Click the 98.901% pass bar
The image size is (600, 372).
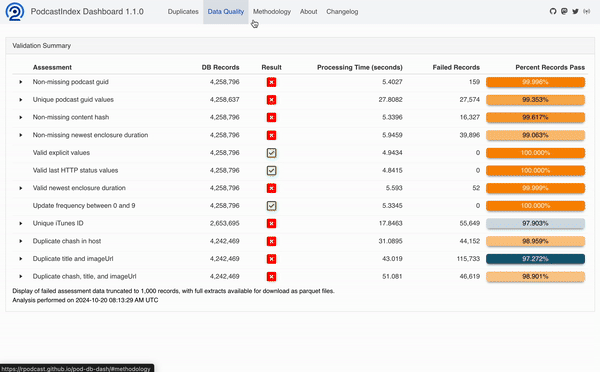coord(535,276)
